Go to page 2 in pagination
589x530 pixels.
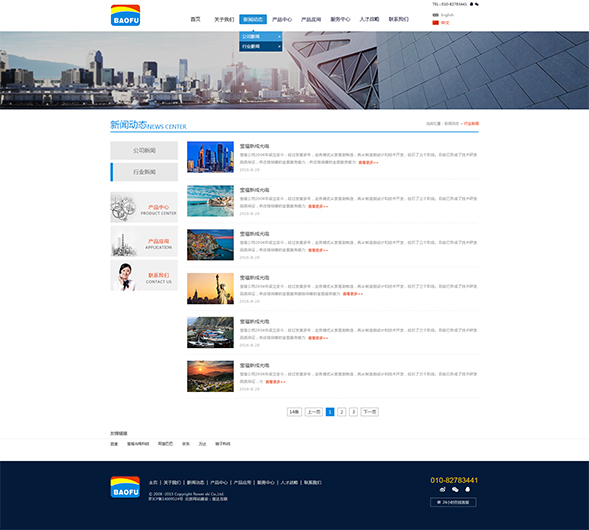[341, 412]
